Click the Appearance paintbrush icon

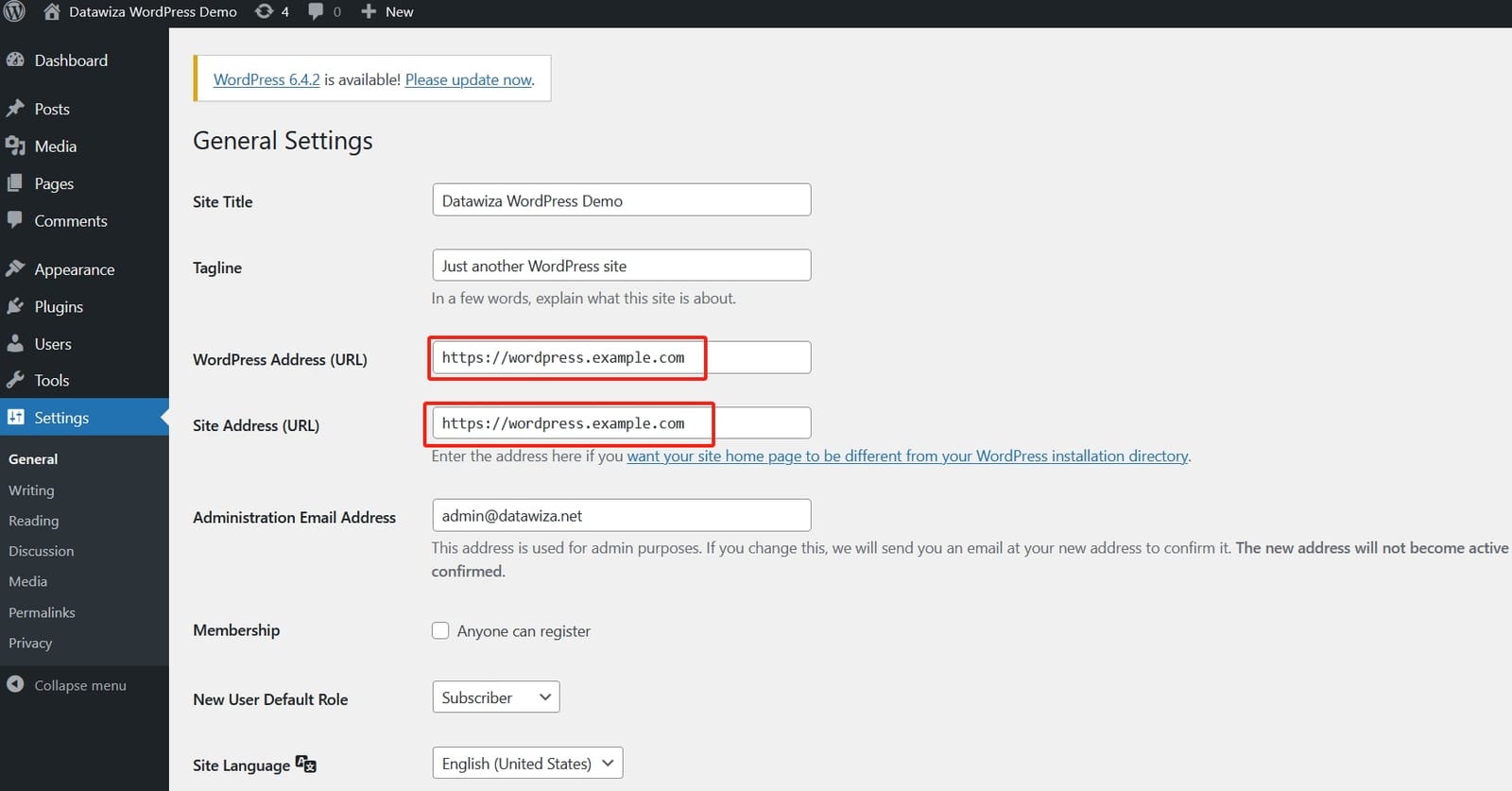click(15, 268)
